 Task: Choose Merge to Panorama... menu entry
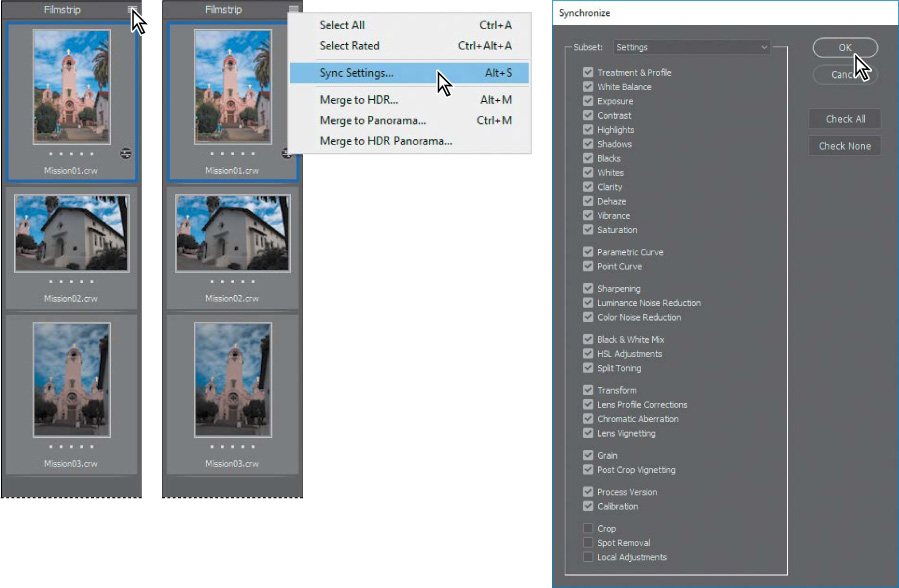(x=409, y=120)
